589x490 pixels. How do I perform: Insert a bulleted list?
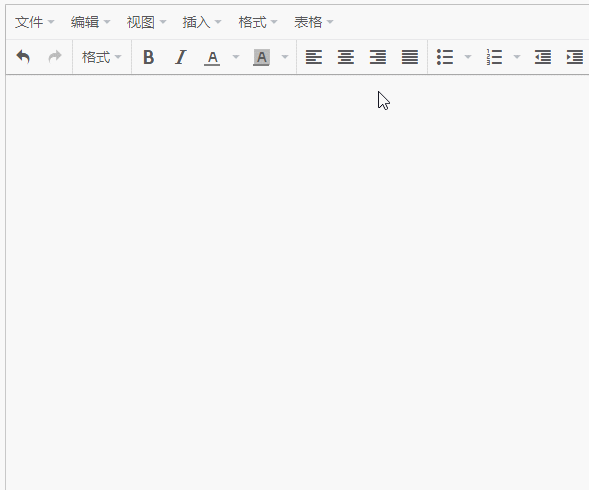coord(445,57)
